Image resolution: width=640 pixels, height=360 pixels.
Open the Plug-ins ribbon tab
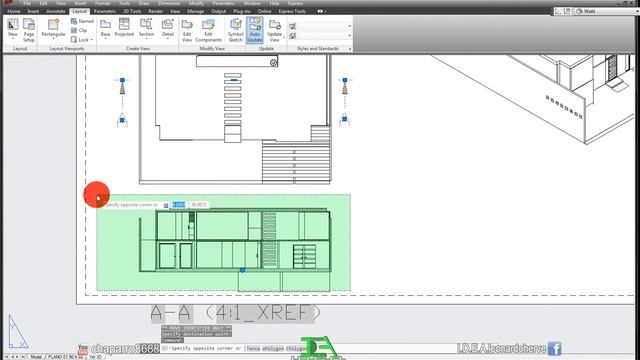pos(242,11)
